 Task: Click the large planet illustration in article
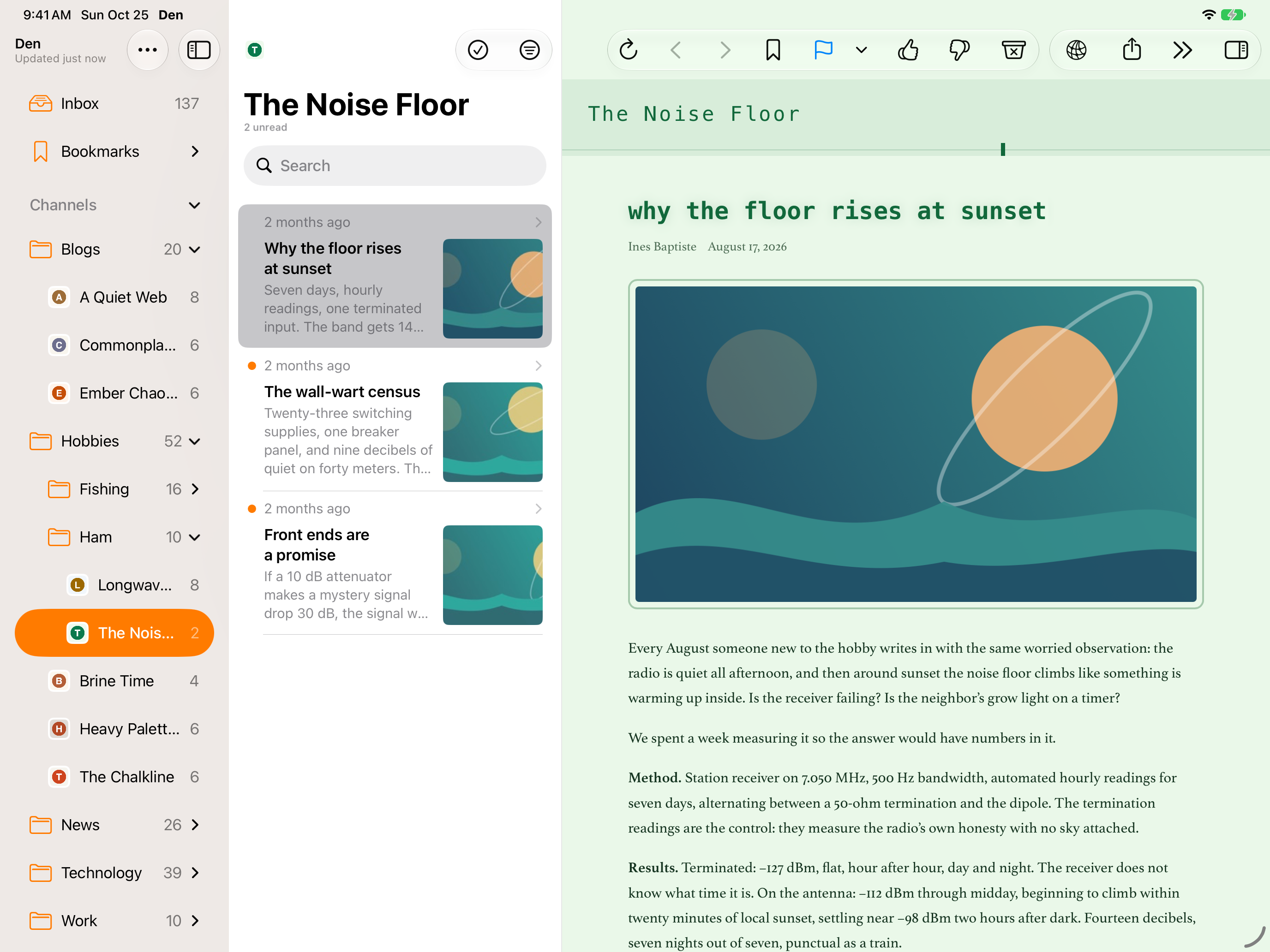(x=915, y=444)
